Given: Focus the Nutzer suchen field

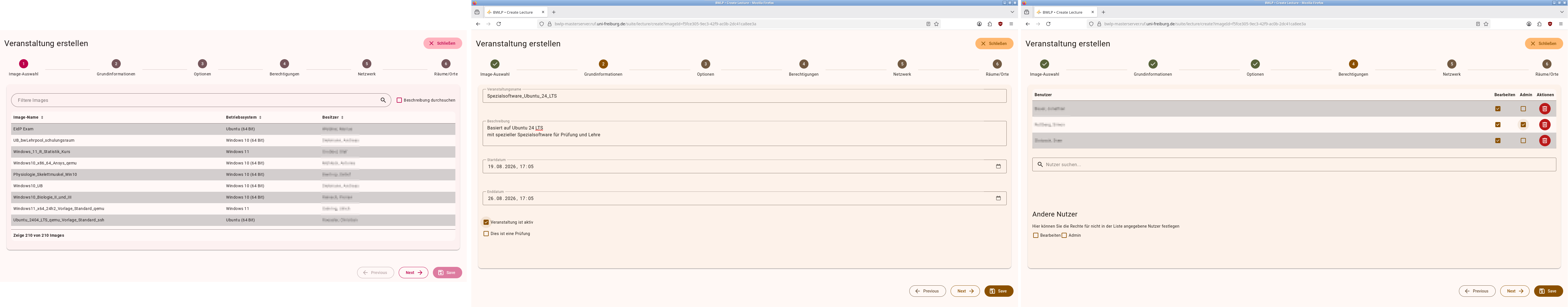Looking at the screenshot, I should (1294, 164).
